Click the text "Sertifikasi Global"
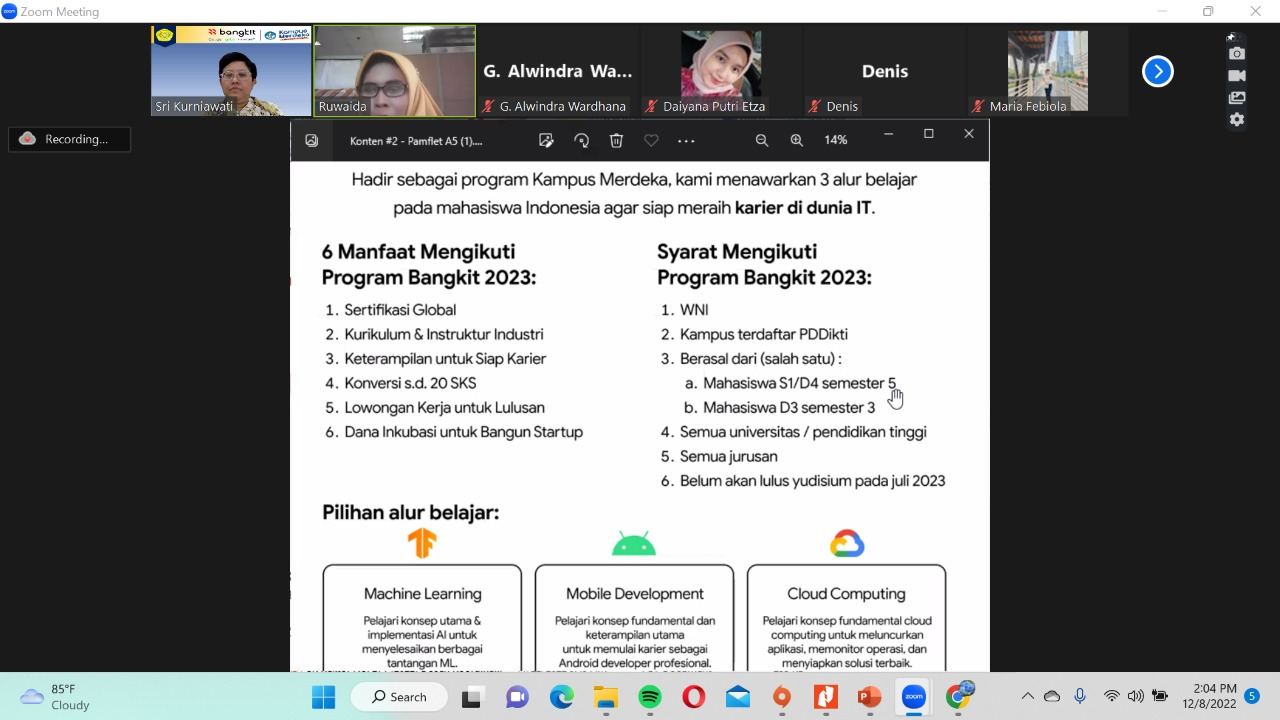 (x=400, y=310)
